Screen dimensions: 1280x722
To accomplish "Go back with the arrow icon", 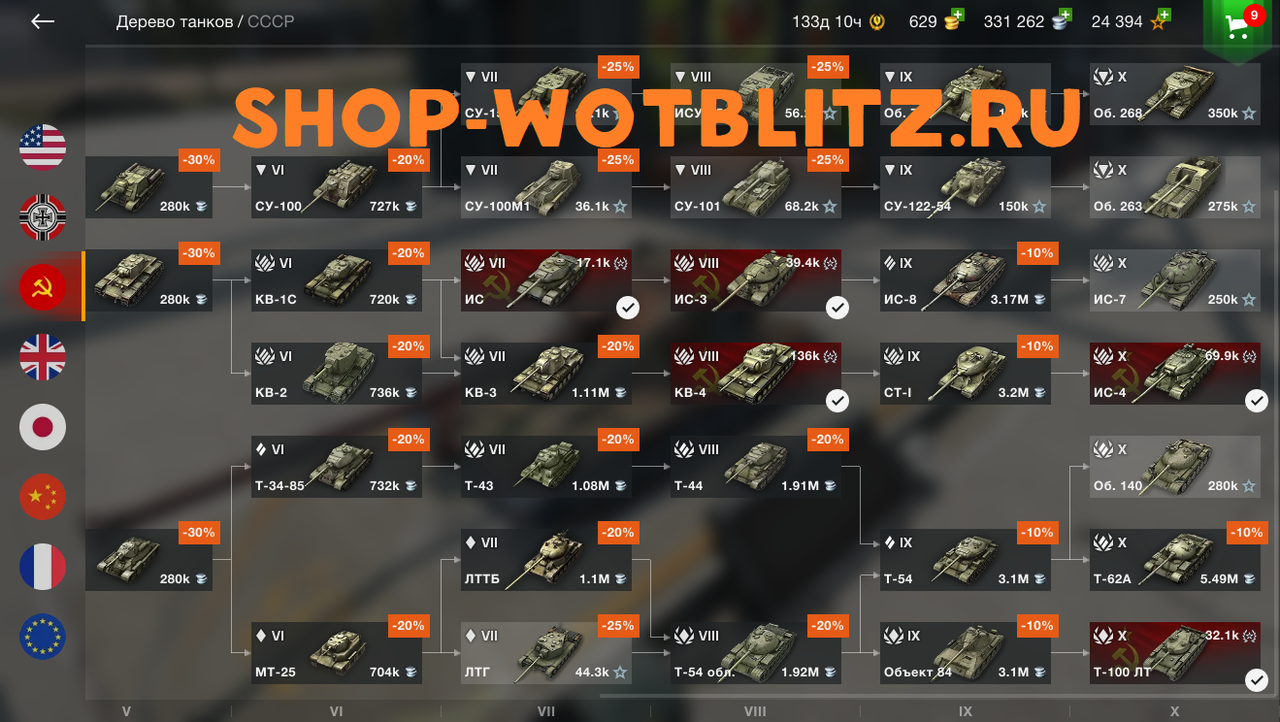I will click(42, 21).
